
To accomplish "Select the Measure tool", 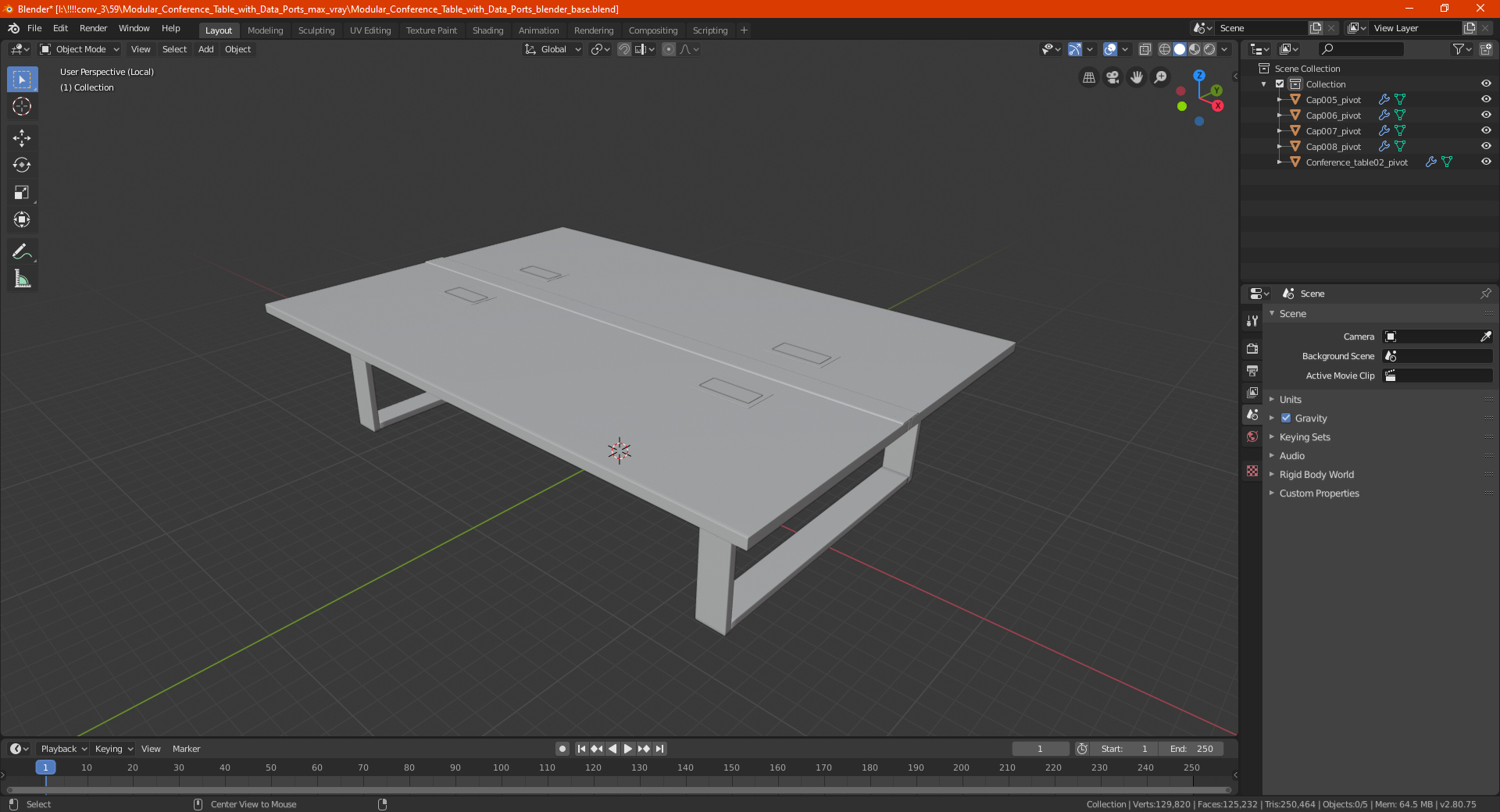I will [x=22, y=279].
